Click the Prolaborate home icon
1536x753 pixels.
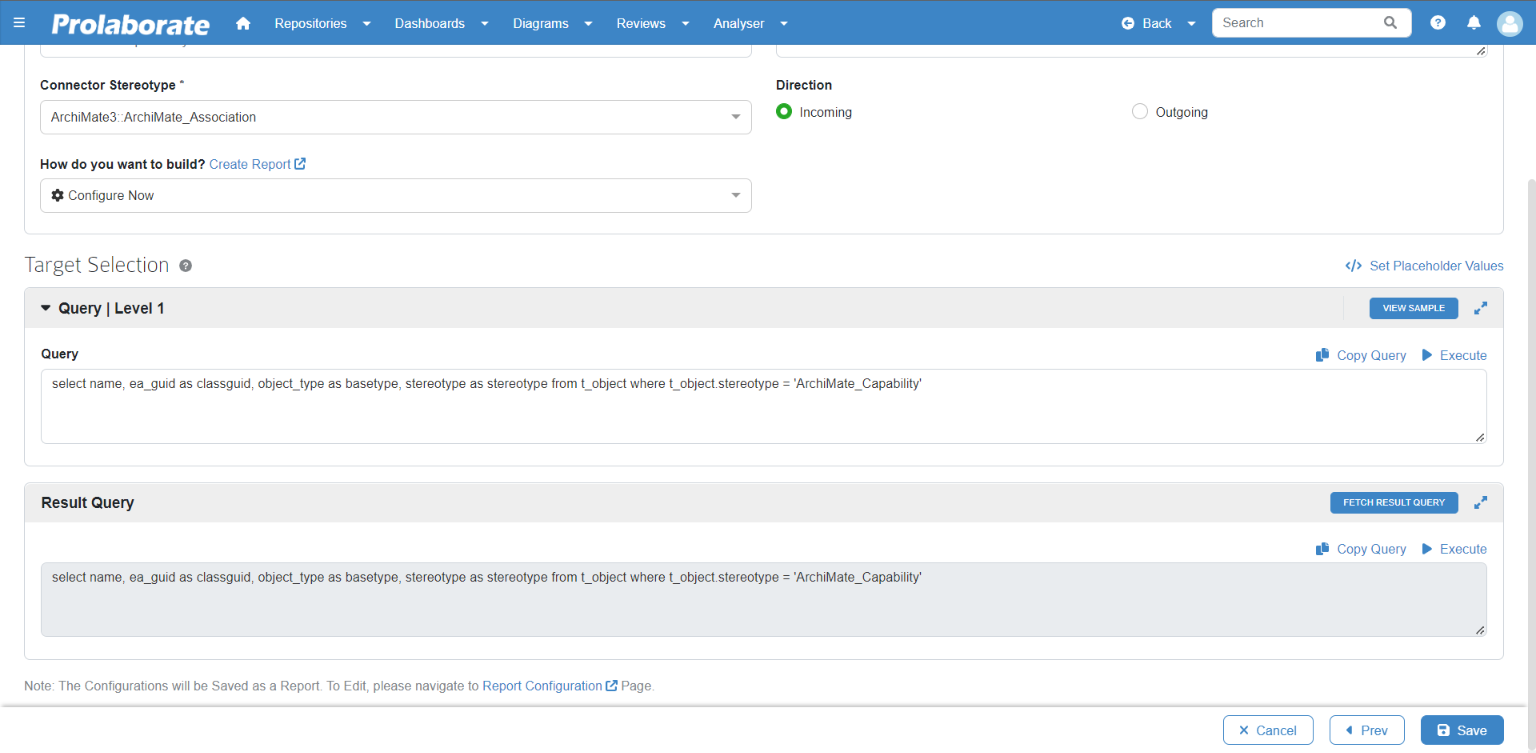point(243,22)
